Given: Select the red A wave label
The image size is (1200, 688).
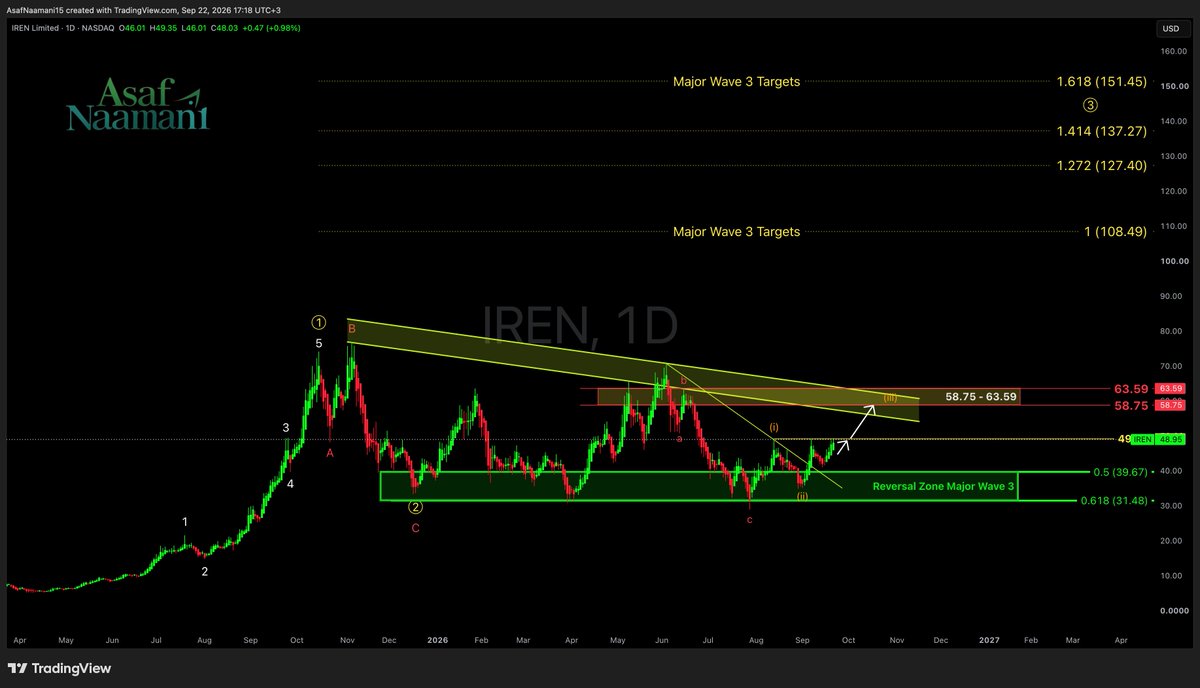Looking at the screenshot, I should click(330, 452).
